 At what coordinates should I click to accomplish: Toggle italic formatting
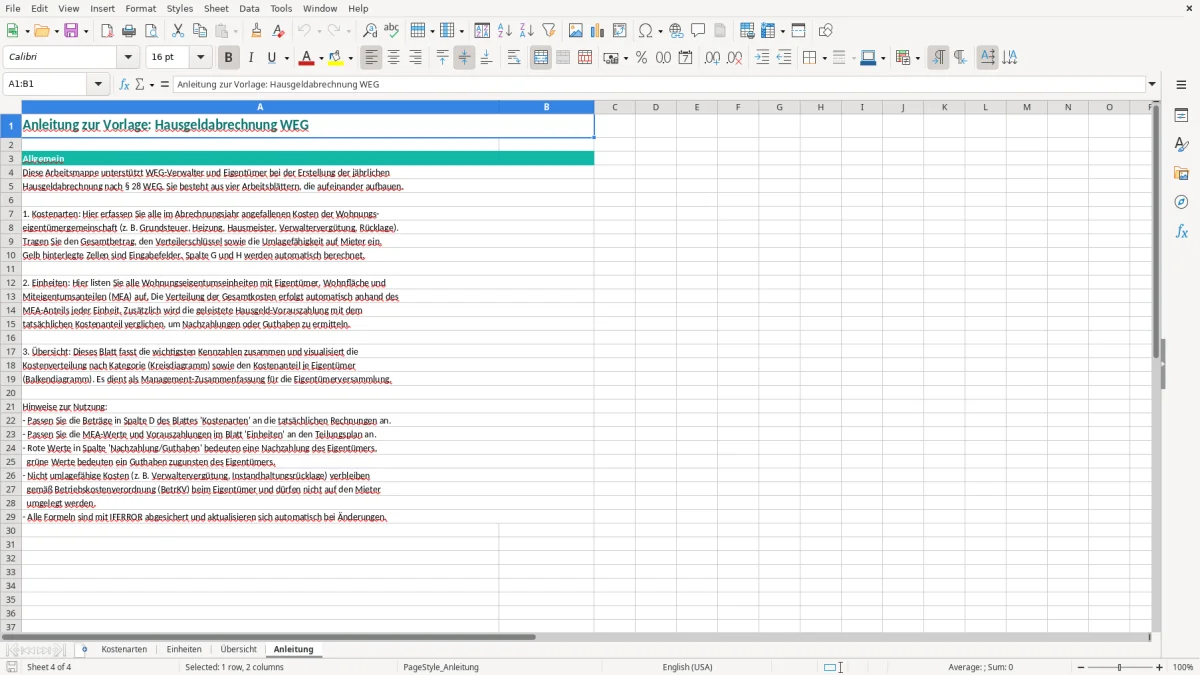tap(250, 58)
